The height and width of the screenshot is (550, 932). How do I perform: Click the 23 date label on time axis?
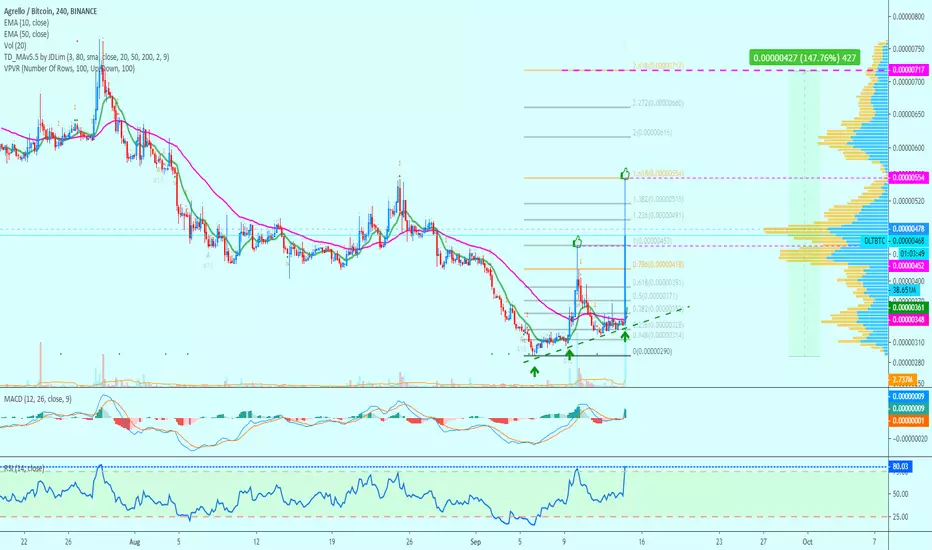coord(719,542)
